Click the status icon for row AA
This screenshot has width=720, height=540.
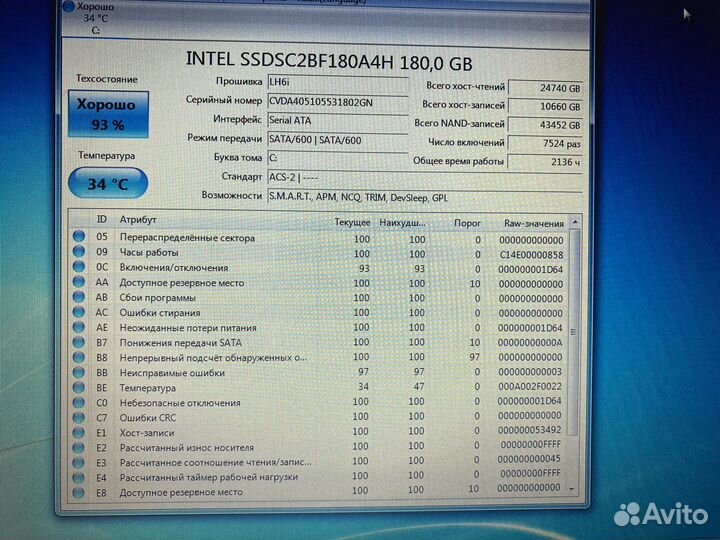tap(79, 281)
